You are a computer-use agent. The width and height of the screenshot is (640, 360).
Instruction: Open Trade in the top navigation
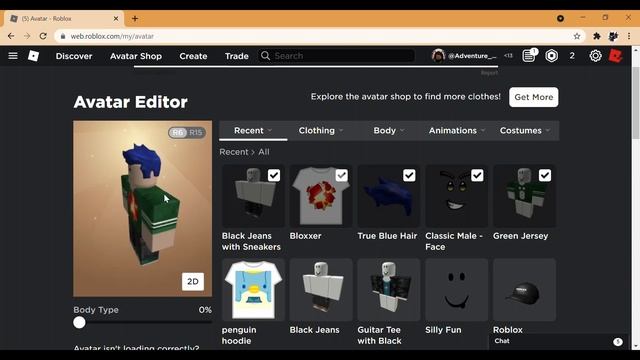pos(237,56)
